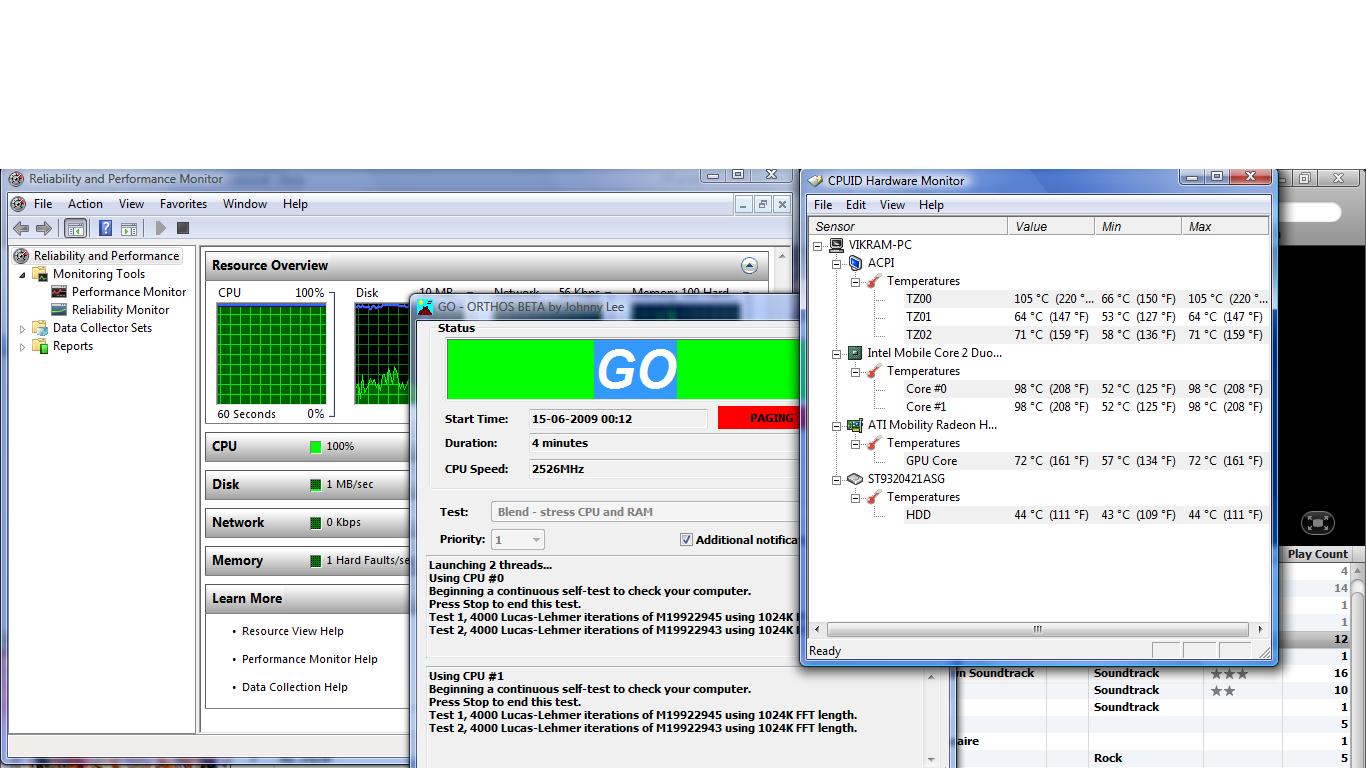This screenshot has height=768, width=1366.
Task: Toggle the Show/Hide Action Pane toolbar icon
Action: click(129, 229)
